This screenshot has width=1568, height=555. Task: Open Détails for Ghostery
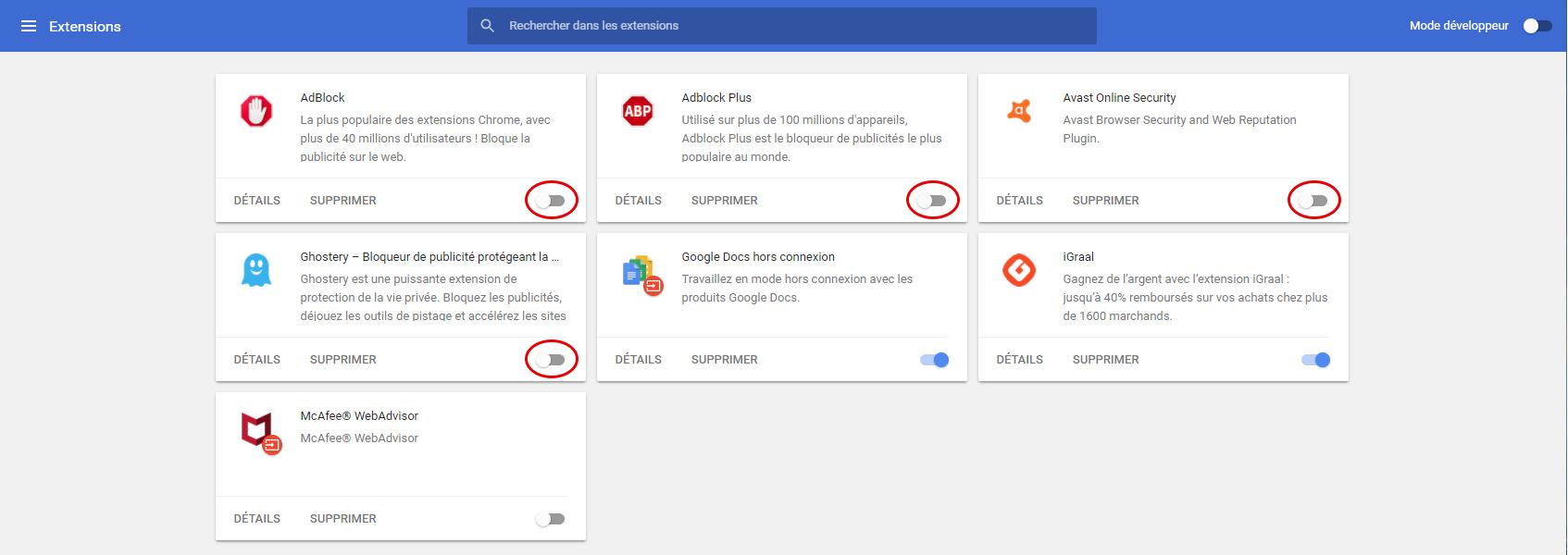(257, 360)
